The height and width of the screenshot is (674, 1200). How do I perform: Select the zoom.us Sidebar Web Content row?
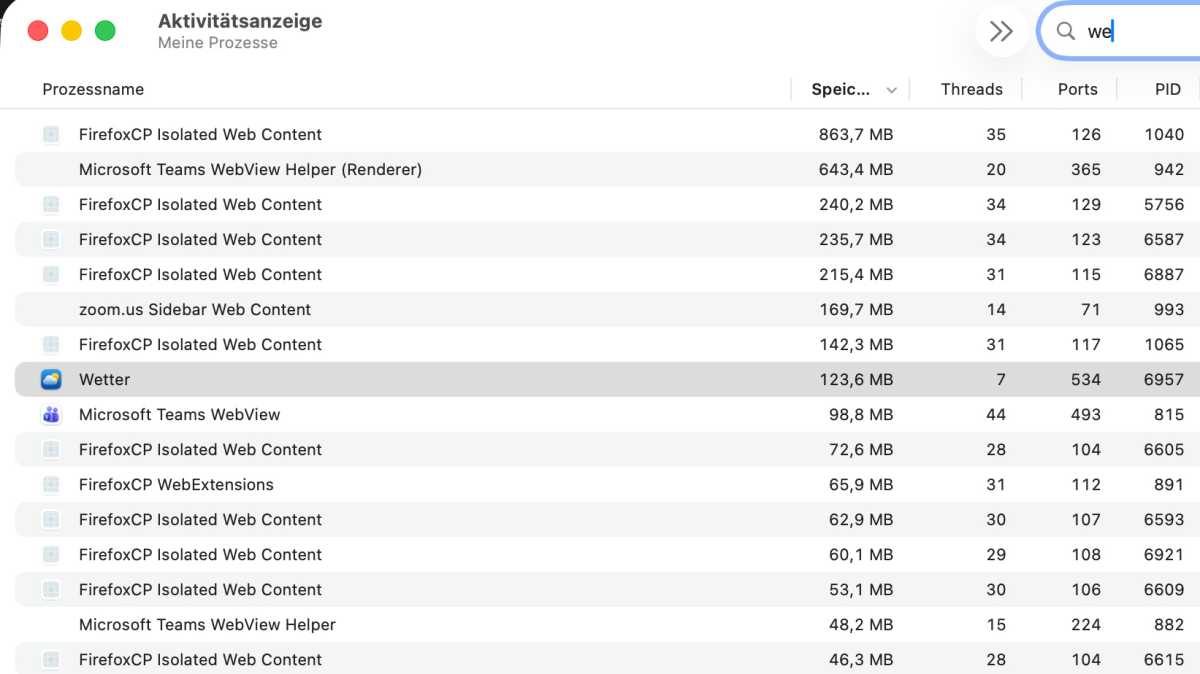click(x=607, y=309)
